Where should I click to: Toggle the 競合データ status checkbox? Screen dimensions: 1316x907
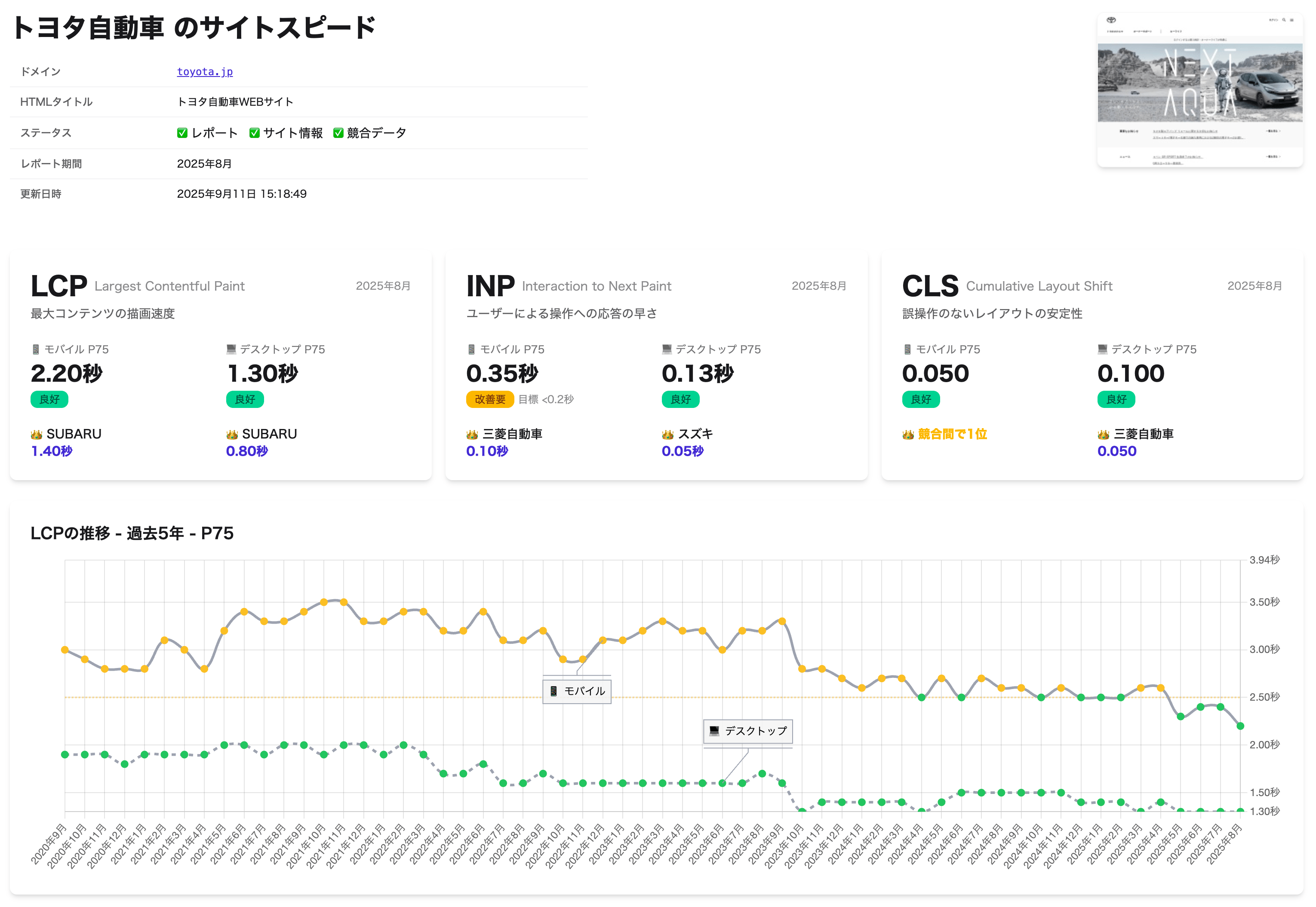coord(338,132)
